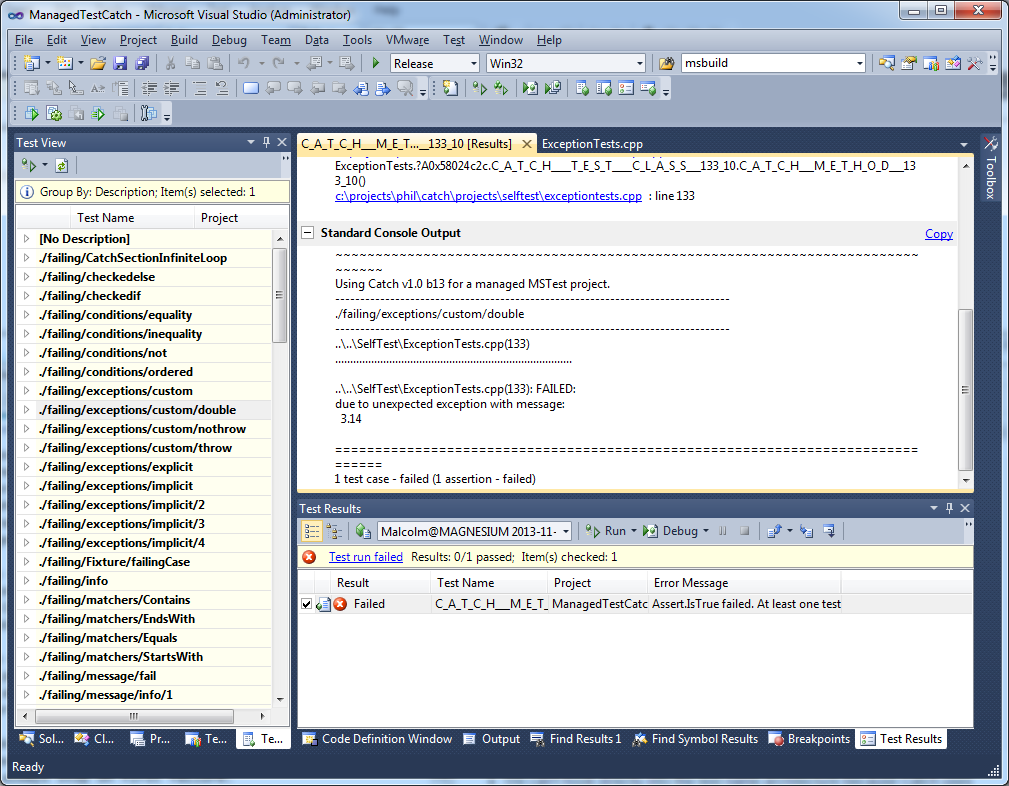Open the Release configuration dropdown
Viewport: 1009px width, 786px height.
474,63
